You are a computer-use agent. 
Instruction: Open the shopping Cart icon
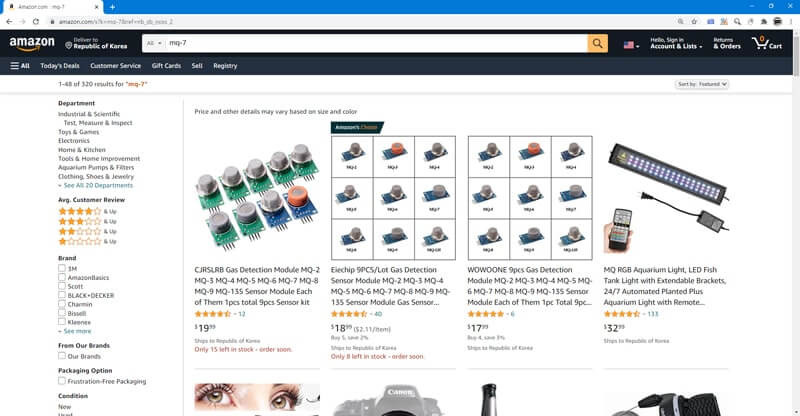pyautogui.click(x=766, y=43)
